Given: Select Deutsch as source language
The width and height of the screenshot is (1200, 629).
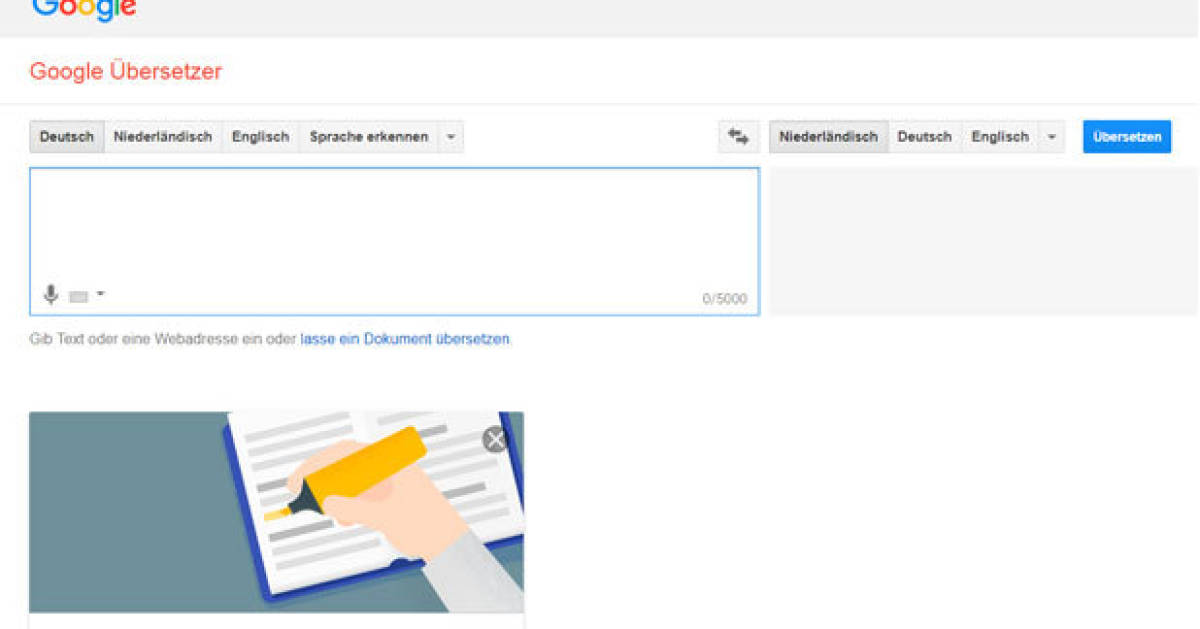Looking at the screenshot, I should [67, 137].
